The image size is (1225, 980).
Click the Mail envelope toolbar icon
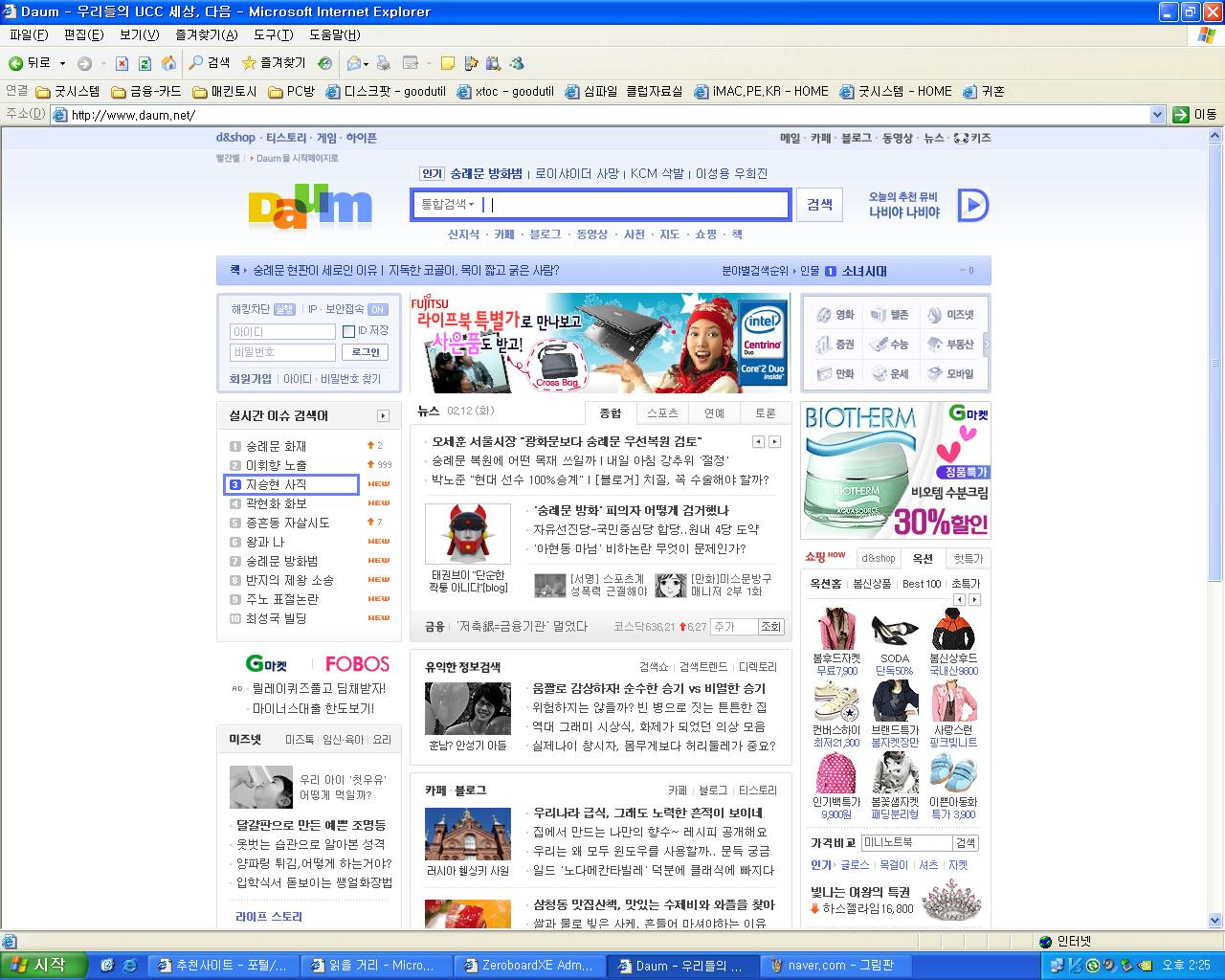pos(354,63)
